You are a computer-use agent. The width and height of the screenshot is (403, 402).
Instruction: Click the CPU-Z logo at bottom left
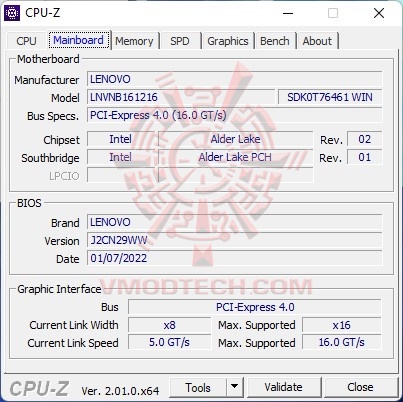(x=39, y=389)
